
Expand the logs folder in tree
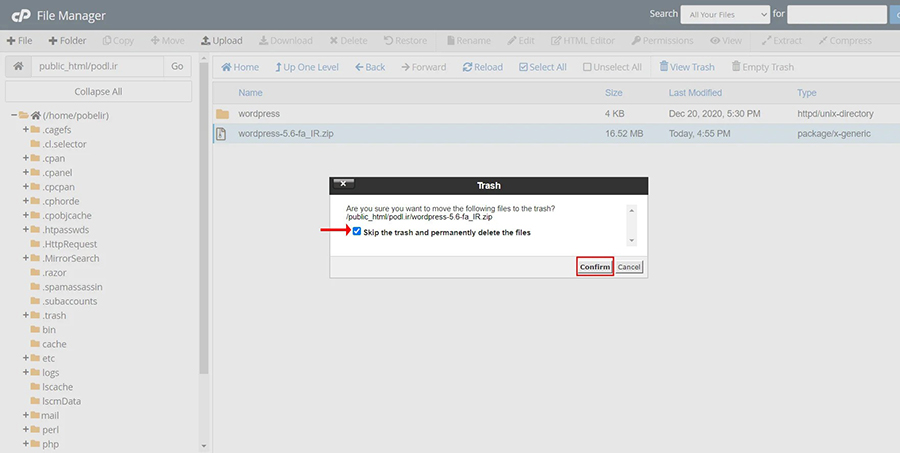coord(26,372)
